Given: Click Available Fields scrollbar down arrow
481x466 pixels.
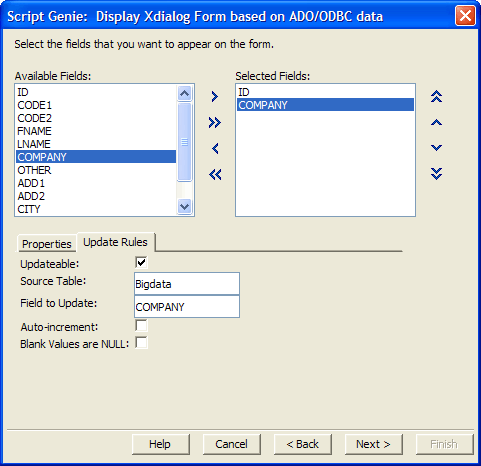Looking at the screenshot, I should click(184, 207).
